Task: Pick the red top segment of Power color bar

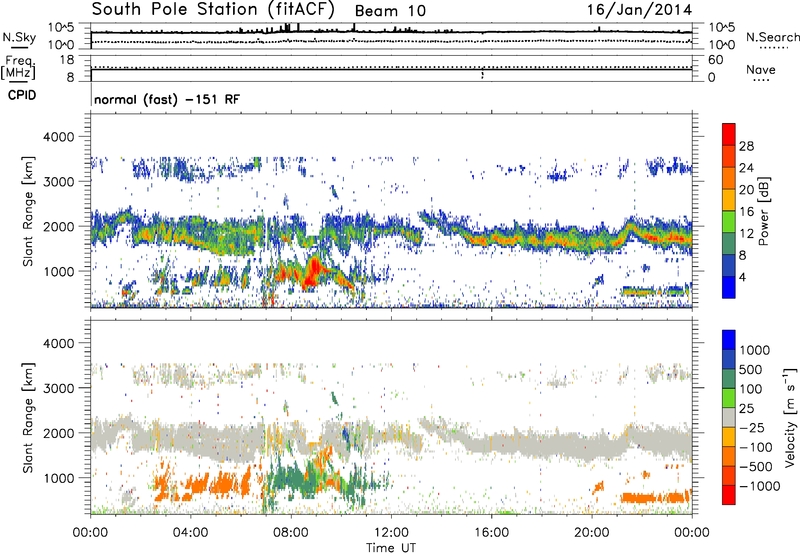Action: pyautogui.click(x=729, y=134)
